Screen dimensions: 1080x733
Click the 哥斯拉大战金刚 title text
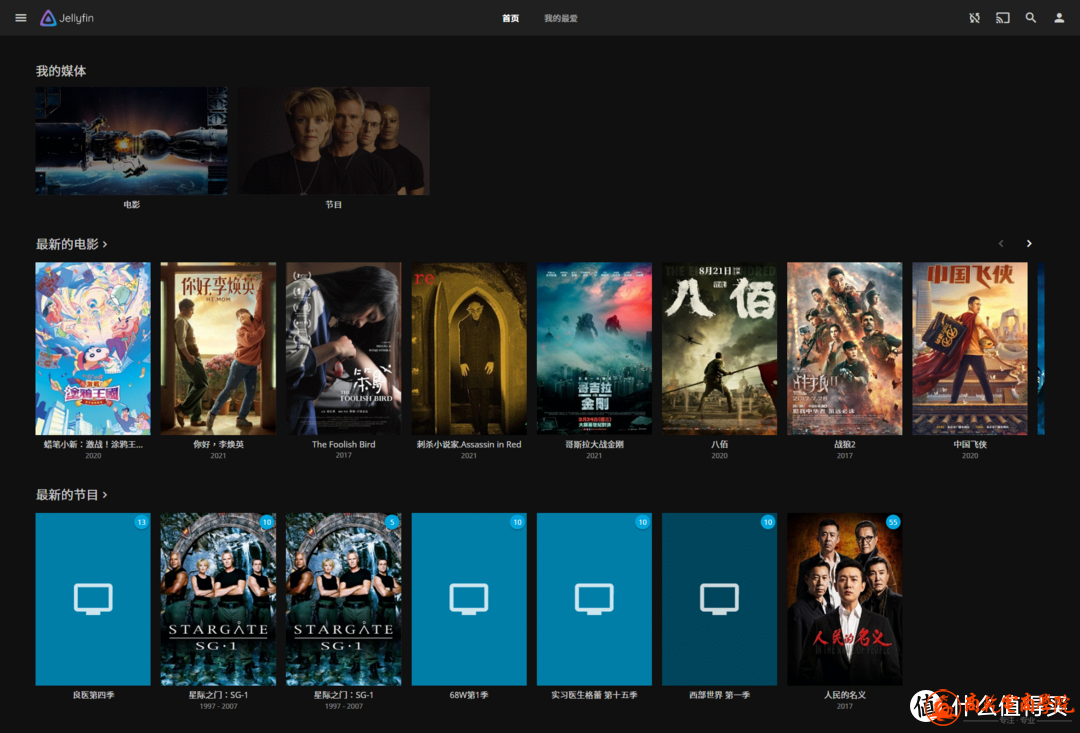pyautogui.click(x=594, y=444)
